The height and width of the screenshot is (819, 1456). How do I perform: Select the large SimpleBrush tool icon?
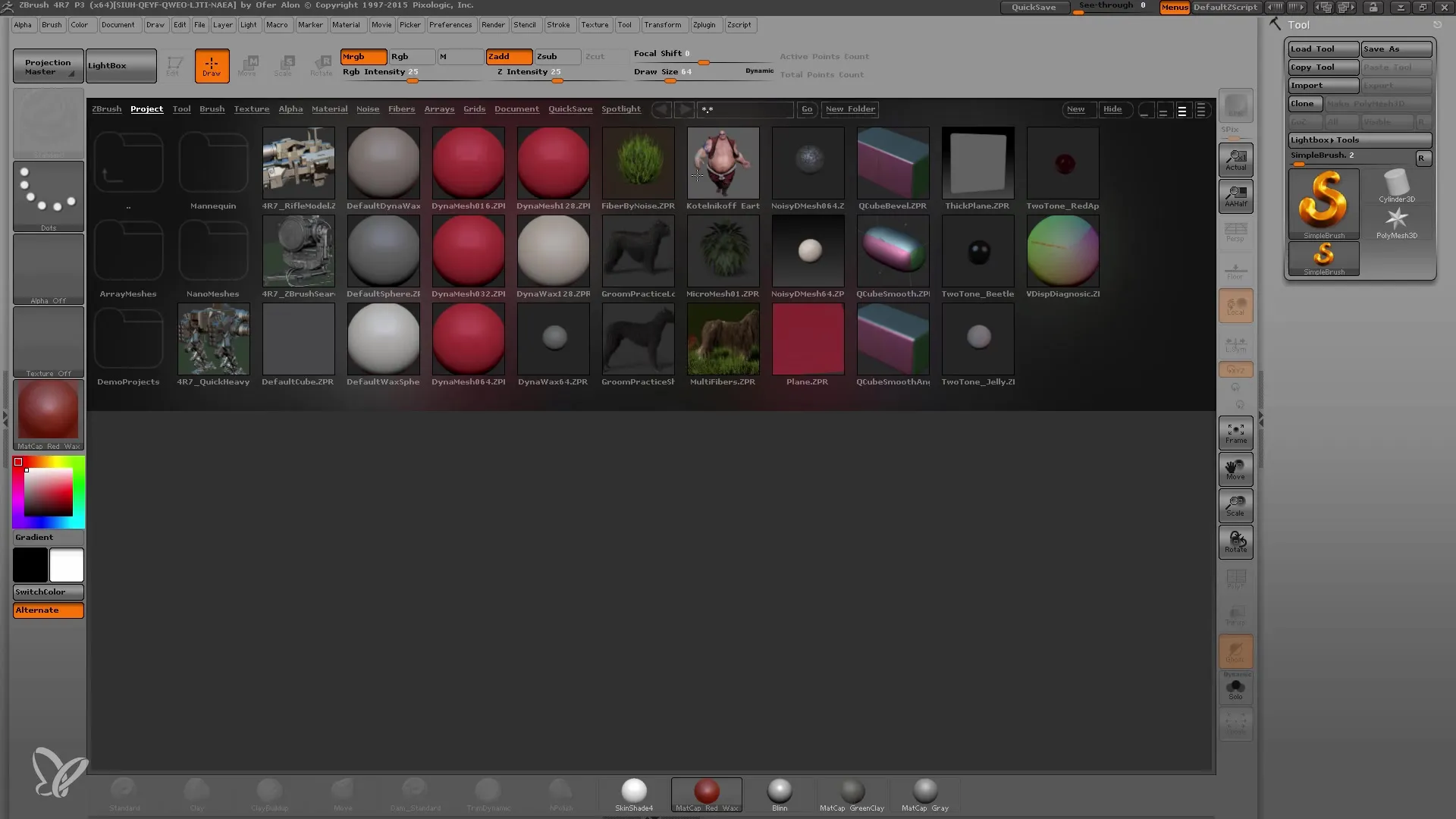(x=1323, y=204)
